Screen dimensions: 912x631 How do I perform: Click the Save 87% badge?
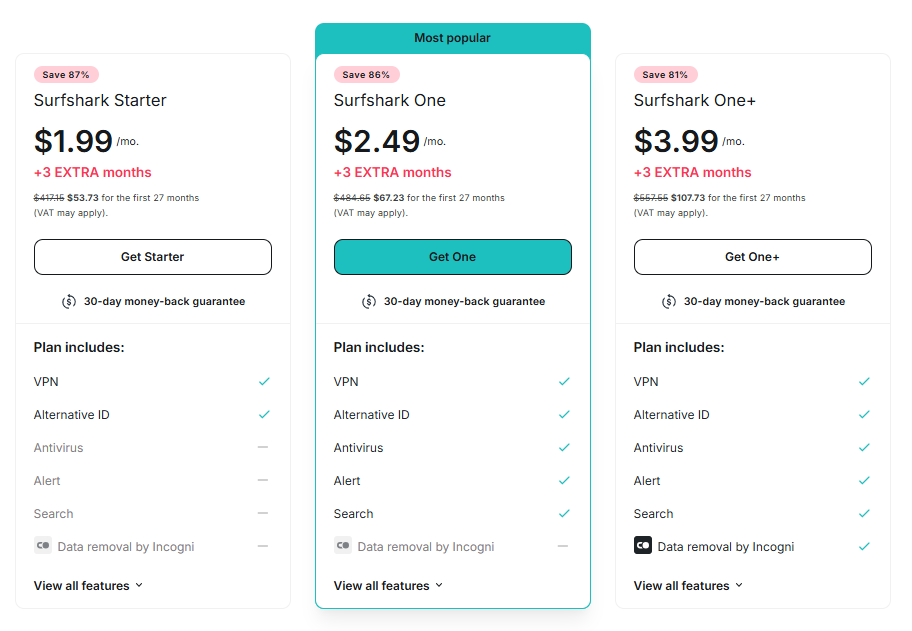[x=66, y=75]
